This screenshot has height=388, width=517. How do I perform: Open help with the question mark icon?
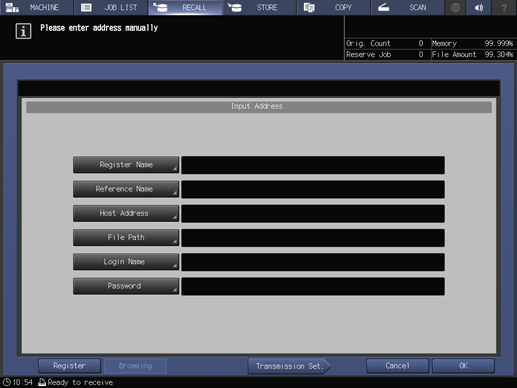click(x=504, y=7)
